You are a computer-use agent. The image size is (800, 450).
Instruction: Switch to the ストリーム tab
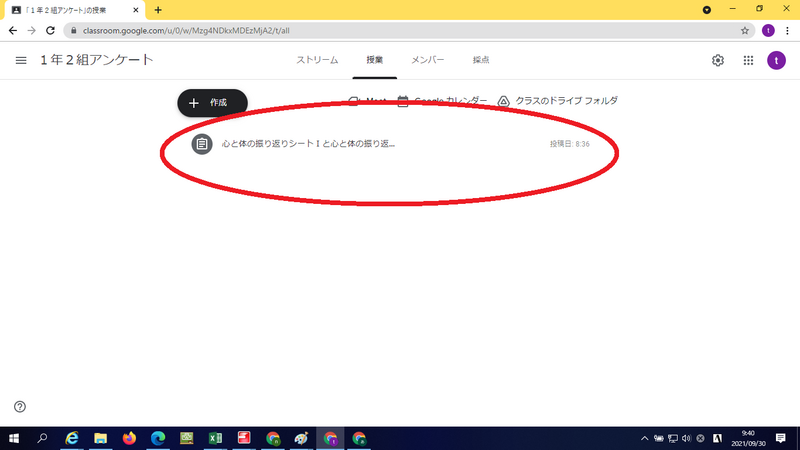pyautogui.click(x=316, y=60)
